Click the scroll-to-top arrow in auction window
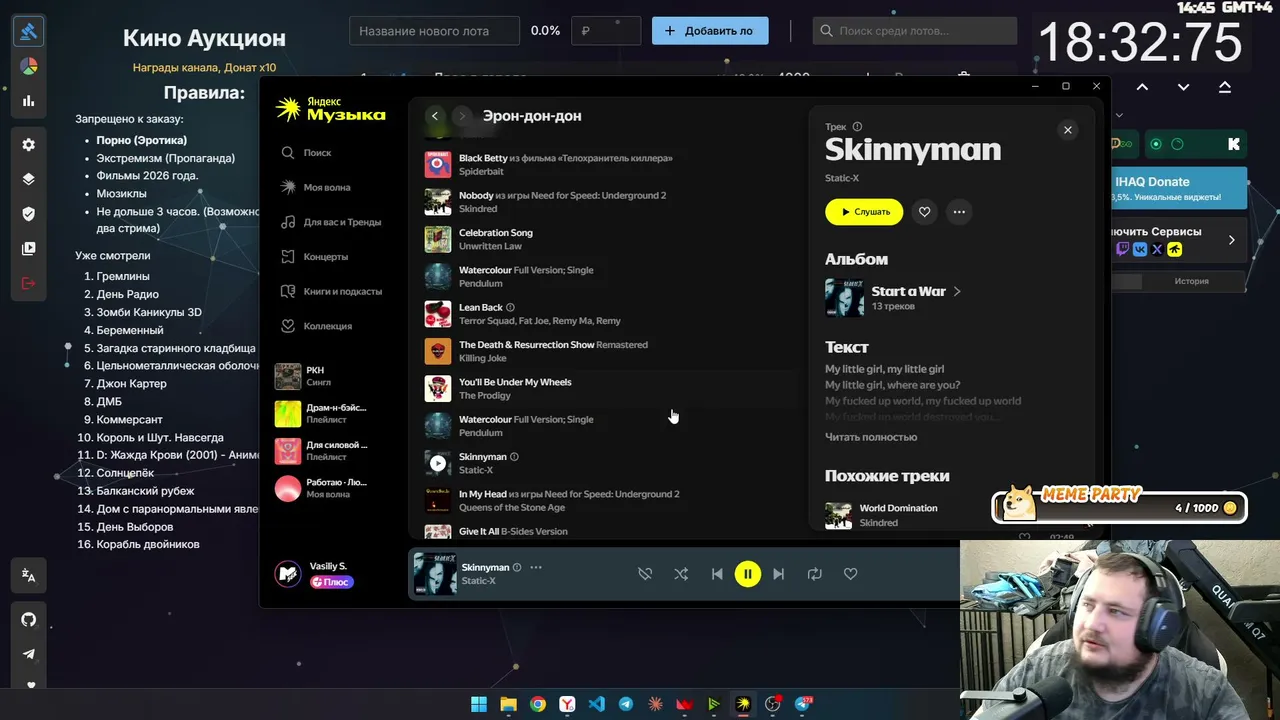The height and width of the screenshot is (720, 1280). click(1225, 87)
